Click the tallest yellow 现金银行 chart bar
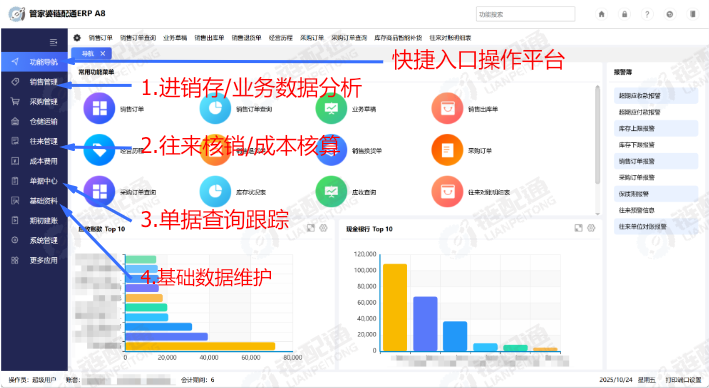709x388 pixels. pyautogui.click(x=395, y=307)
